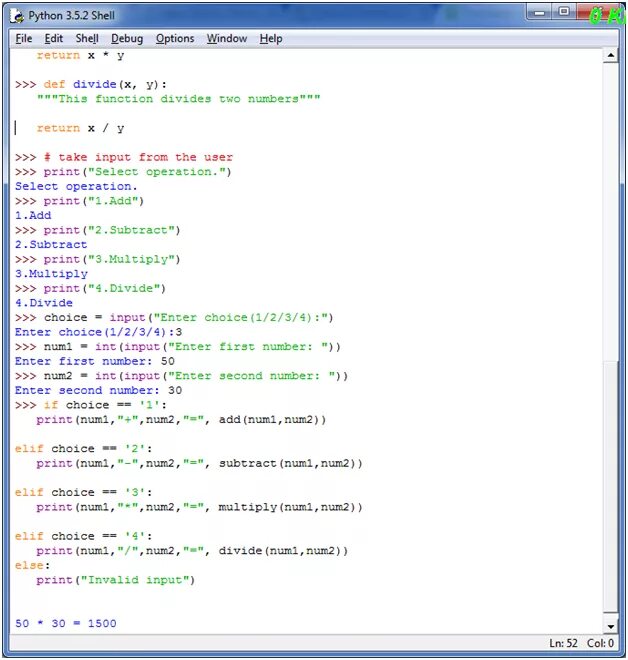Maximize the Python Shell window

(x=564, y=12)
